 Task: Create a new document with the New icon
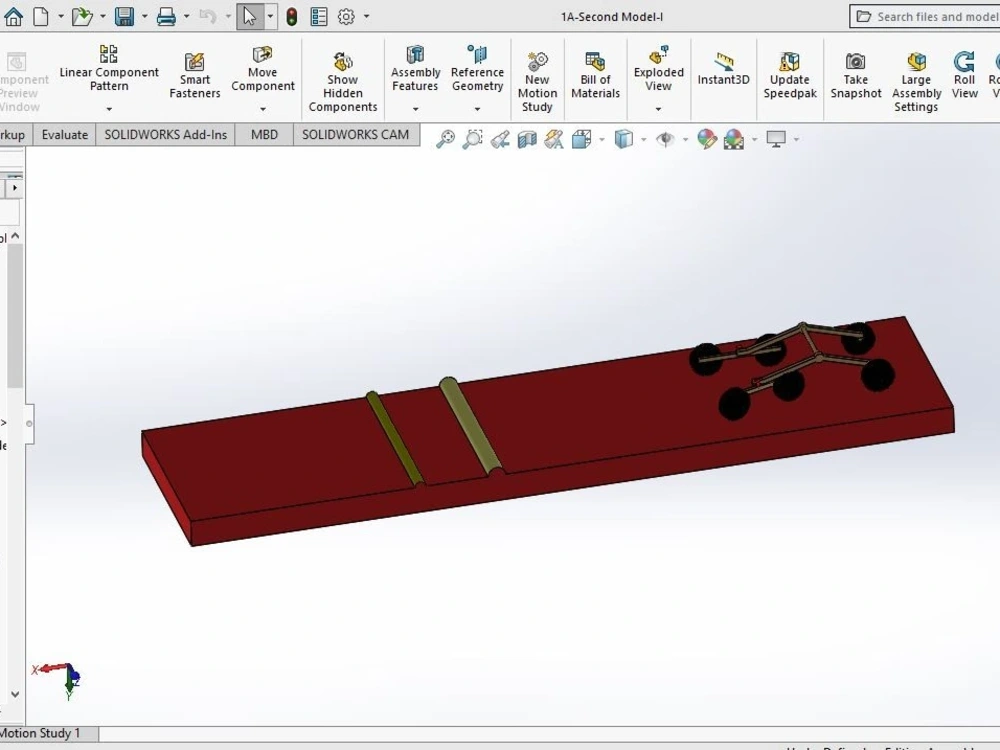pos(41,17)
